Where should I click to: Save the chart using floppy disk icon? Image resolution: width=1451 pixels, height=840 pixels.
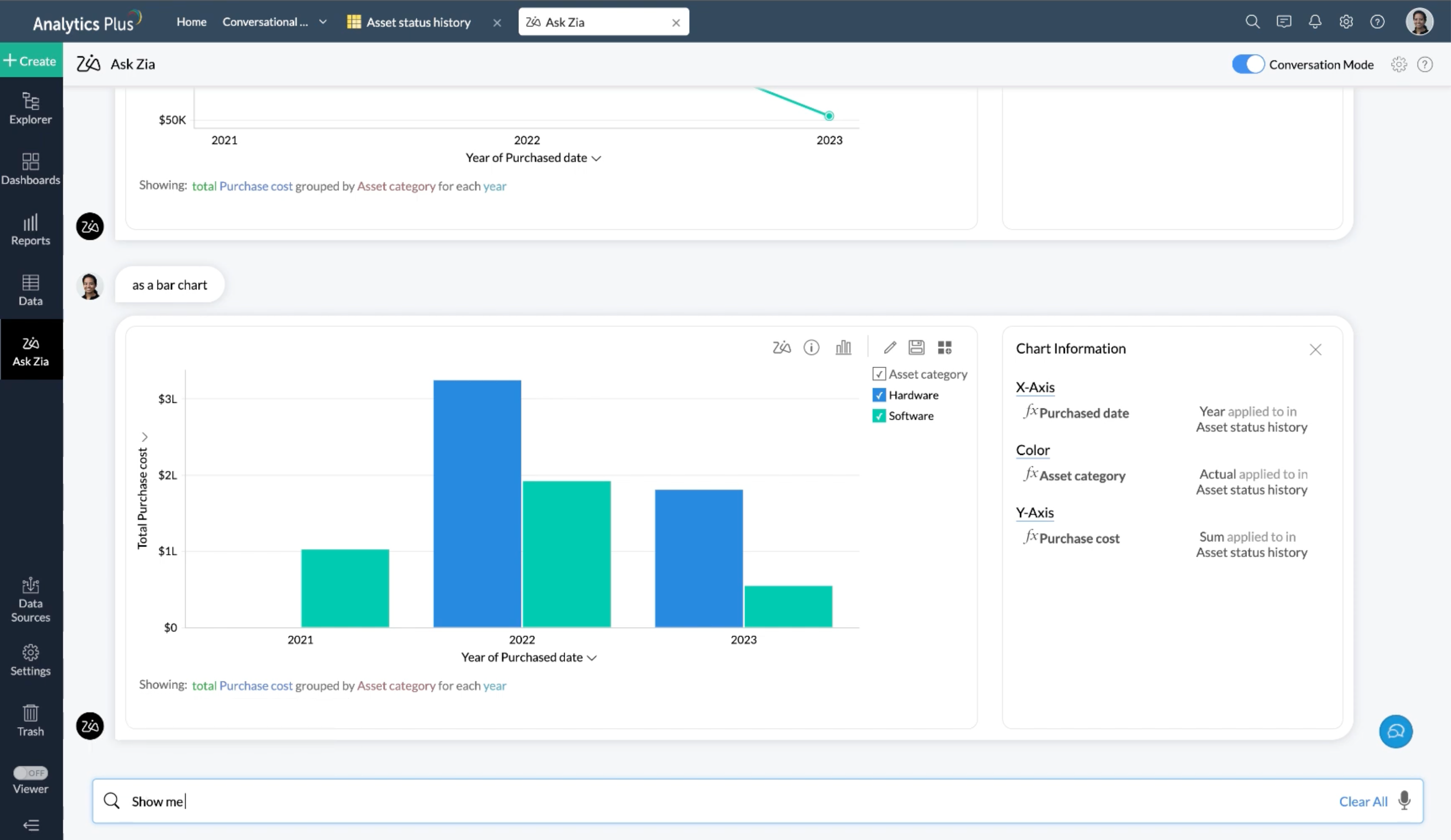tap(916, 348)
